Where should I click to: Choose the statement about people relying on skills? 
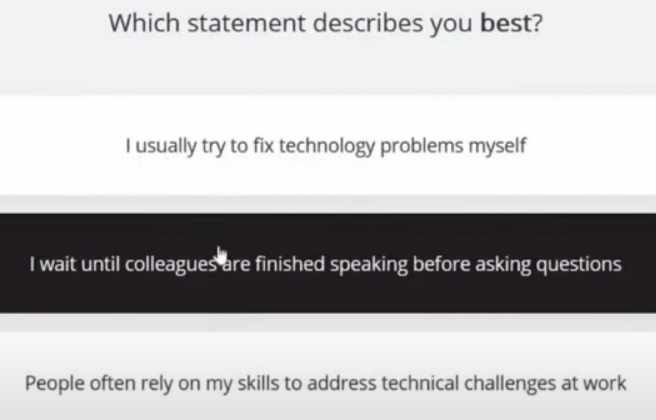point(328,376)
